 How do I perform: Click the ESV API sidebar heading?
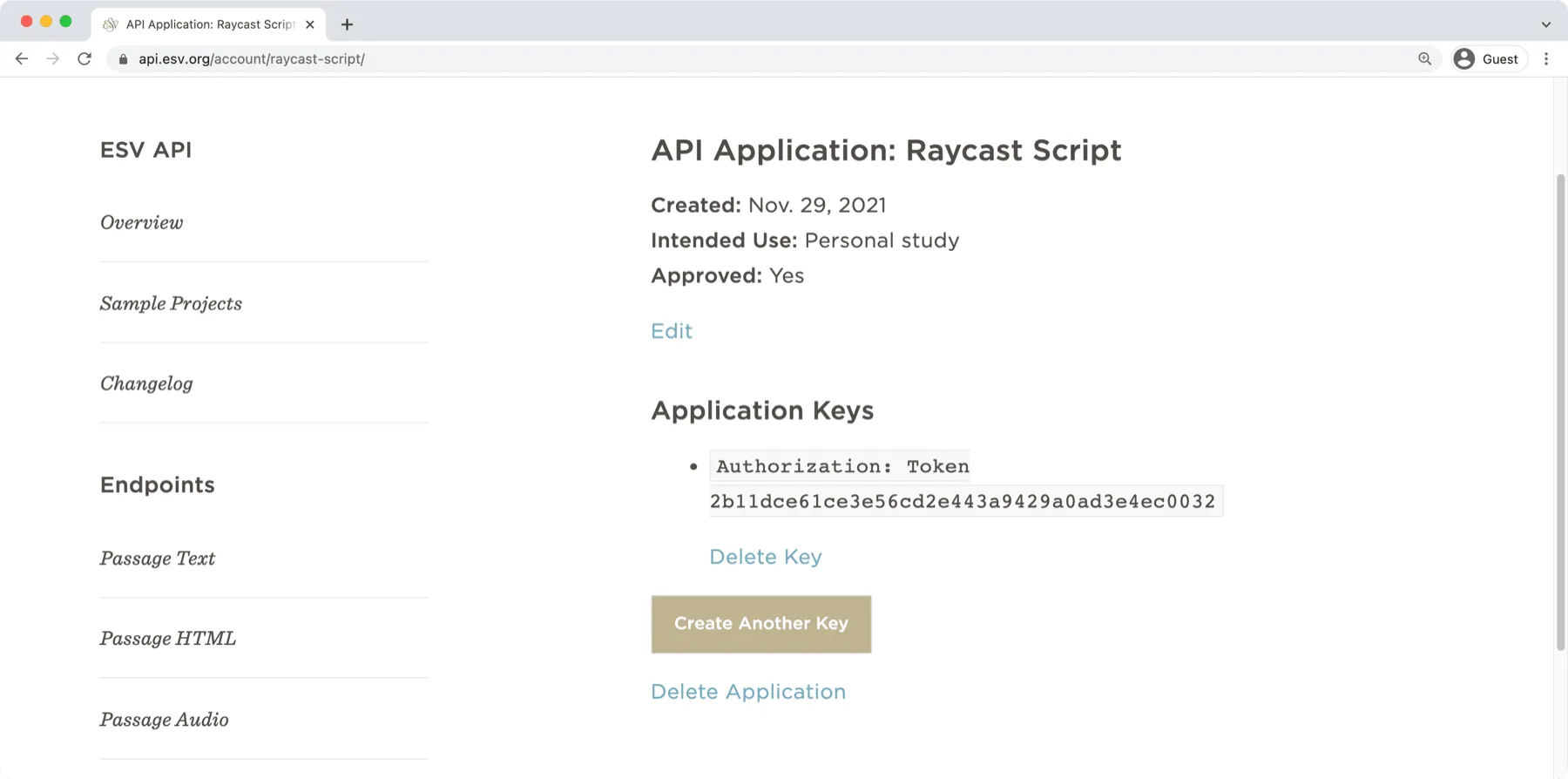click(x=146, y=150)
